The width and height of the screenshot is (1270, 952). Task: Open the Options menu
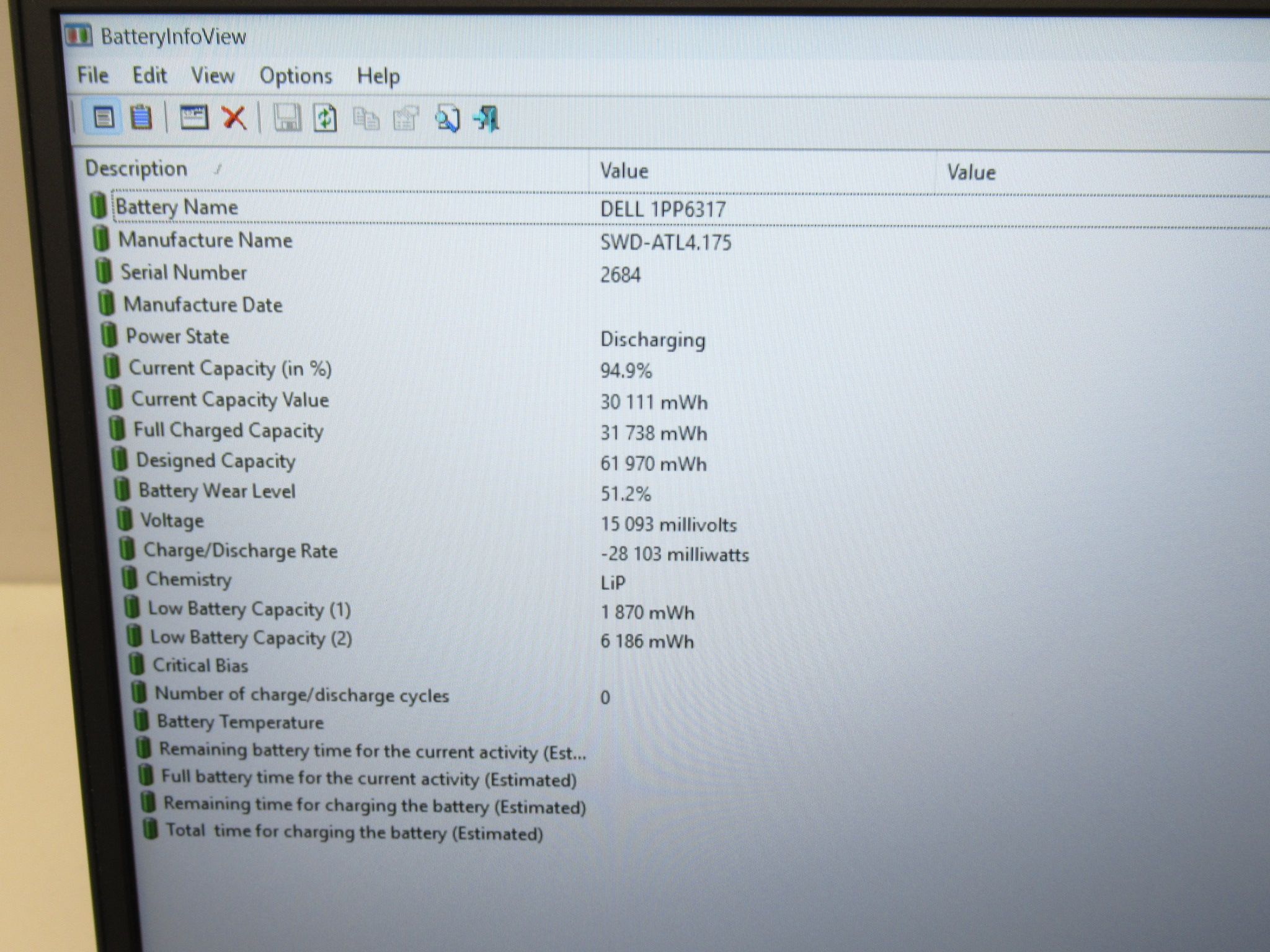pyautogui.click(x=296, y=76)
